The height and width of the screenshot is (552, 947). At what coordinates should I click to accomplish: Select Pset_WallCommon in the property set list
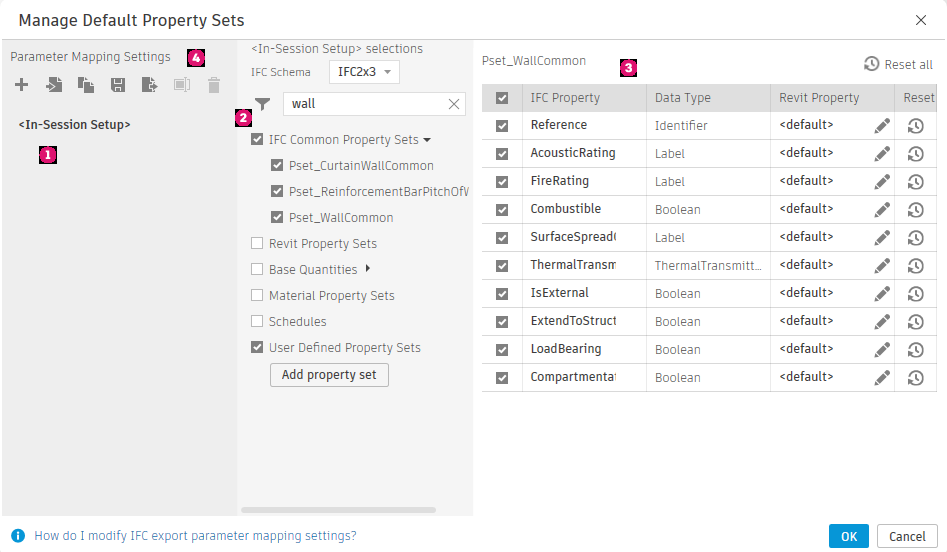coord(341,218)
